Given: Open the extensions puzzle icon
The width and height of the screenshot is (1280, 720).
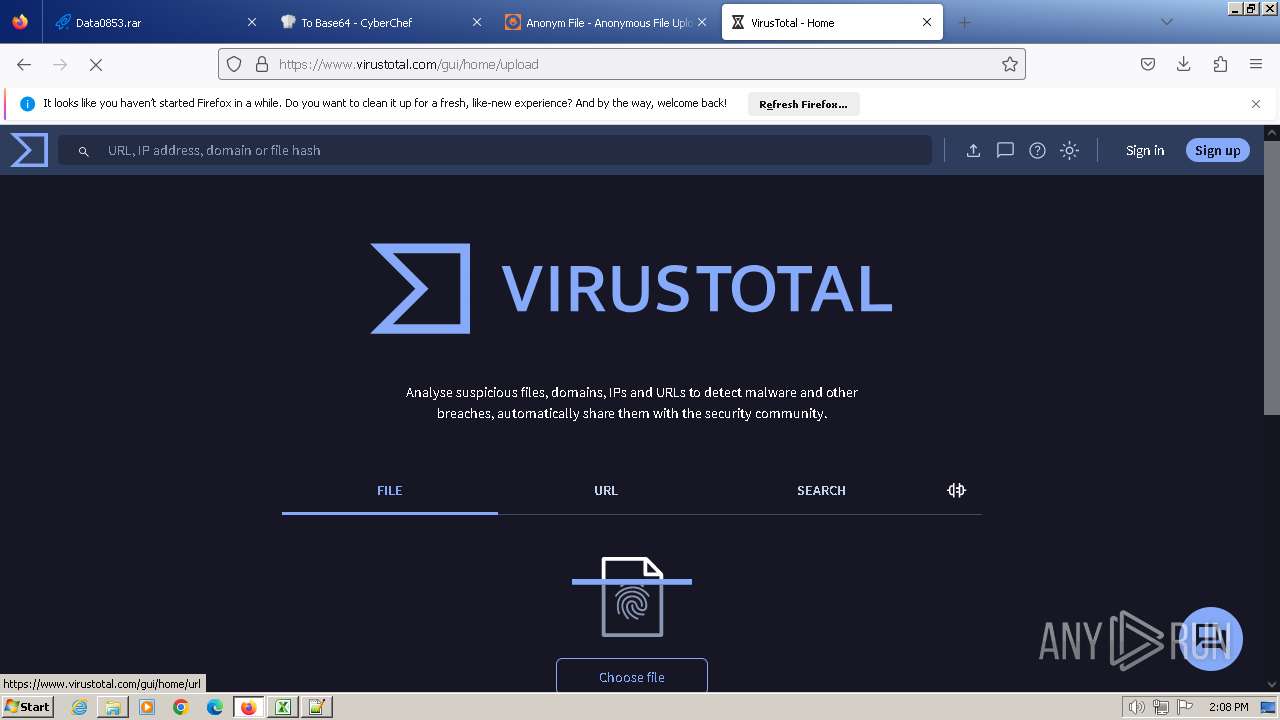Looking at the screenshot, I should [1220, 64].
